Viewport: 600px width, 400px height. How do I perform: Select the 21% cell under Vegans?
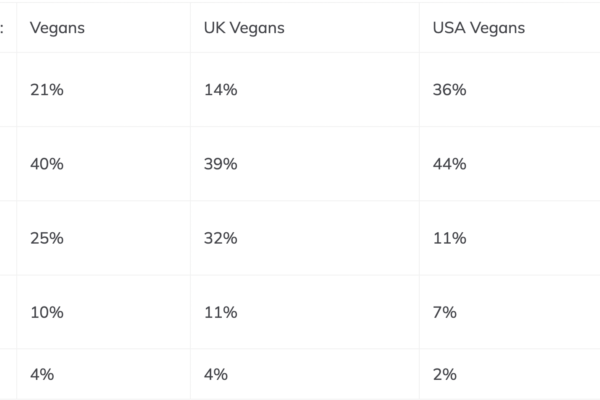click(47, 90)
